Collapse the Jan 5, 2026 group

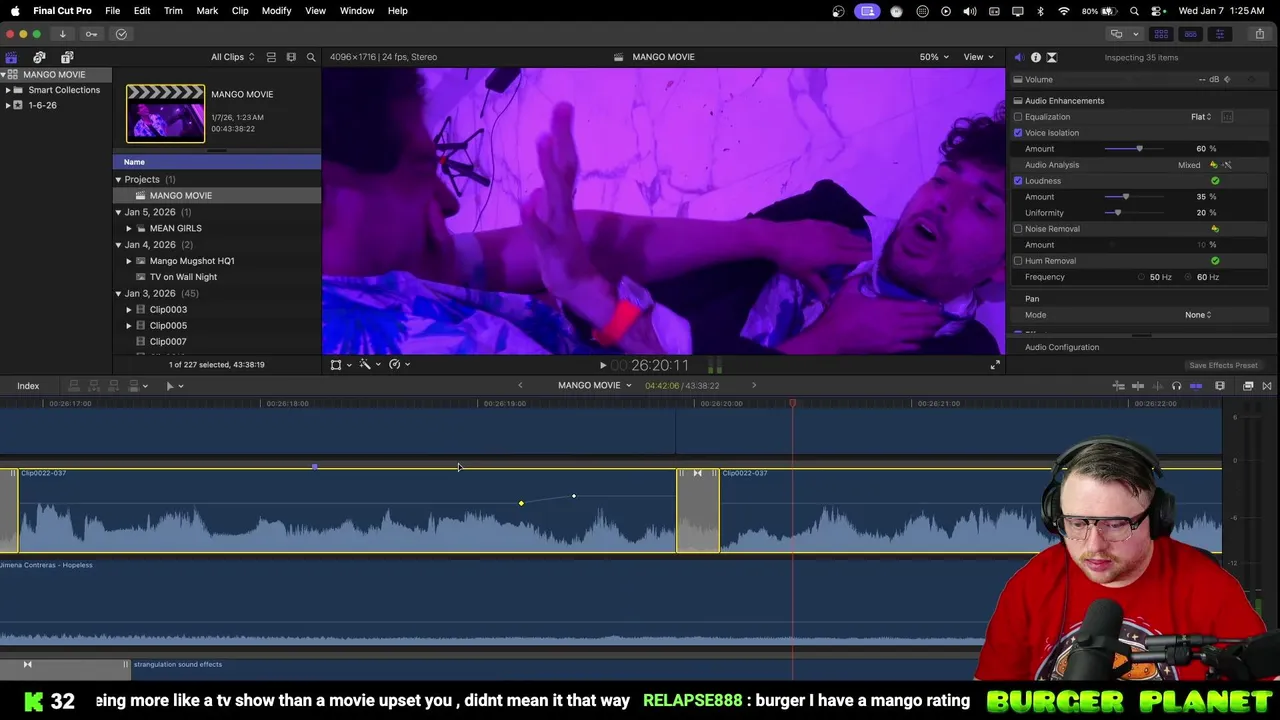(118, 212)
